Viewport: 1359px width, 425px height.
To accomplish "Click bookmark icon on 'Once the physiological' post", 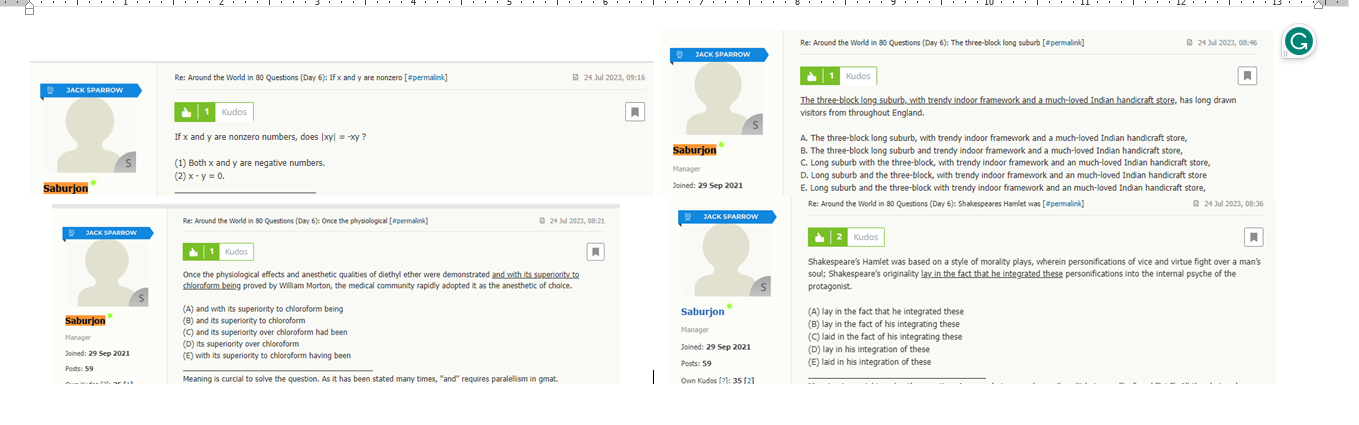I will 594,252.
